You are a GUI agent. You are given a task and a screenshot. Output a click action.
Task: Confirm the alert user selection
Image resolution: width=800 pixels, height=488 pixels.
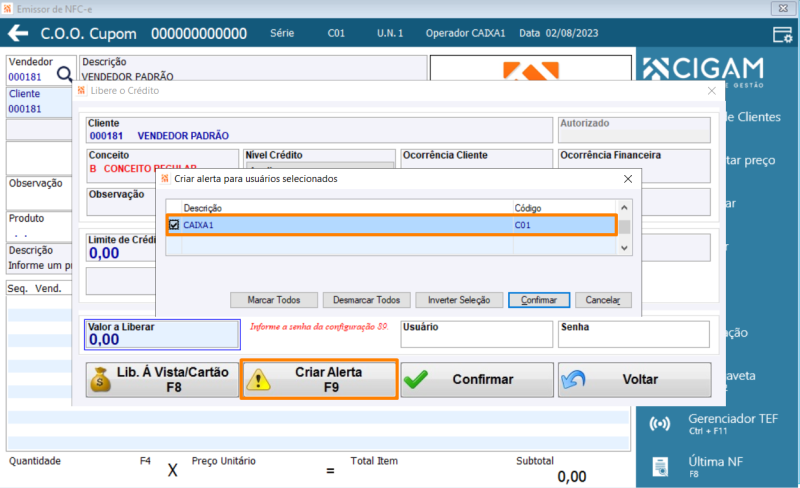click(x=539, y=300)
